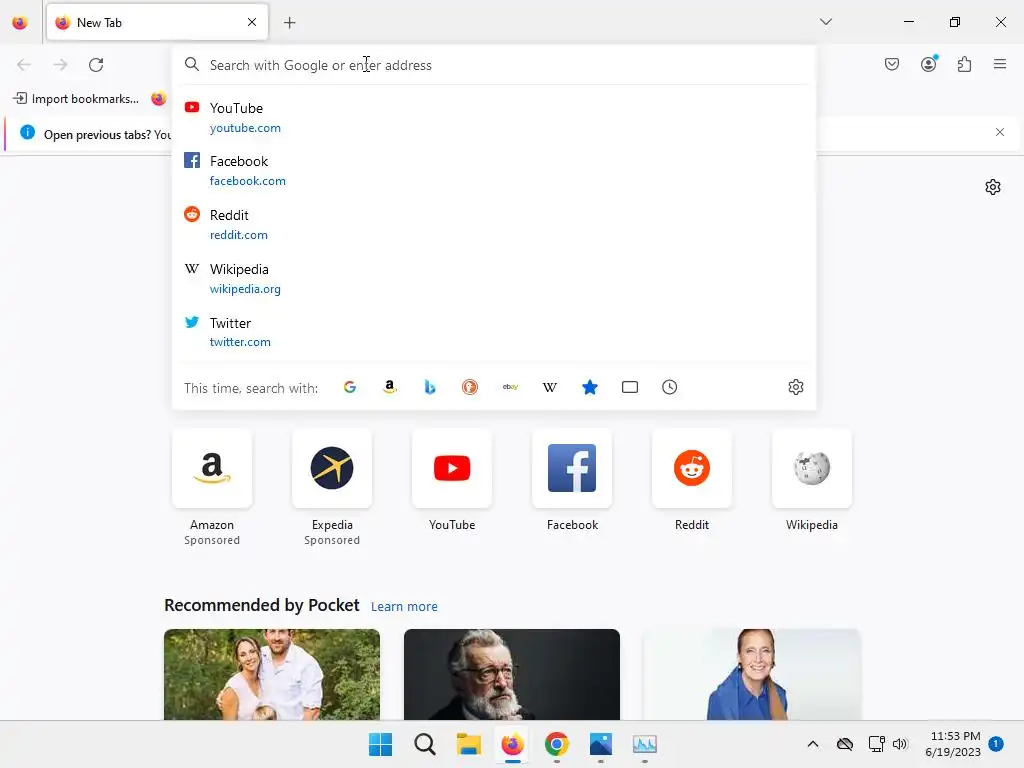Open Pocket story with bearded man
Screen dimensions: 1024x768
point(512,674)
